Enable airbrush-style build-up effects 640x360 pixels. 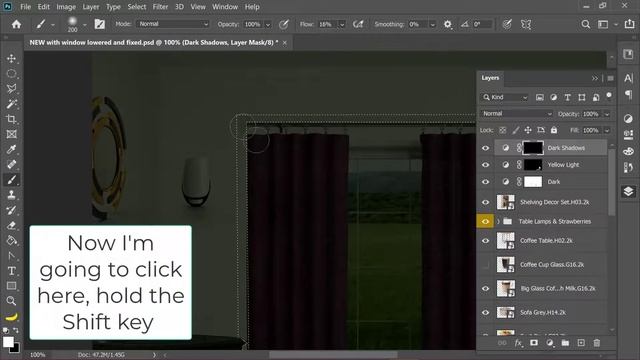pyautogui.click(x=358, y=24)
